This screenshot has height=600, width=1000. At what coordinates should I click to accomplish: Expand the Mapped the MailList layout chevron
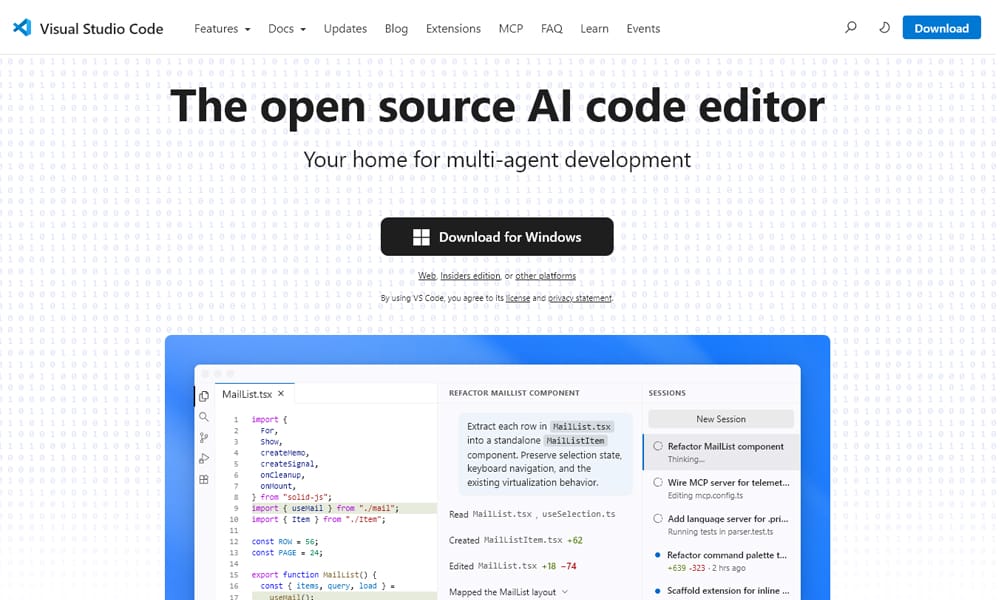click(x=564, y=592)
